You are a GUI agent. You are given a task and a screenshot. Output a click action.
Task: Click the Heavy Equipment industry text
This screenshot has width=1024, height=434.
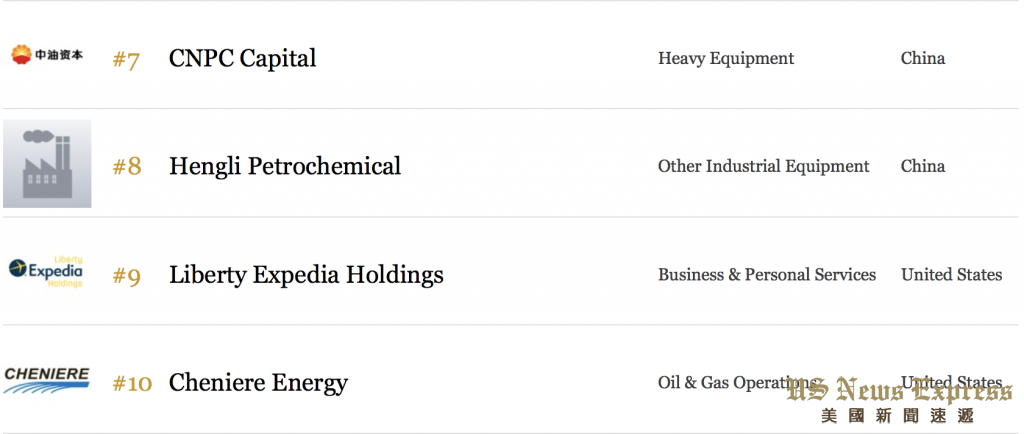(726, 59)
